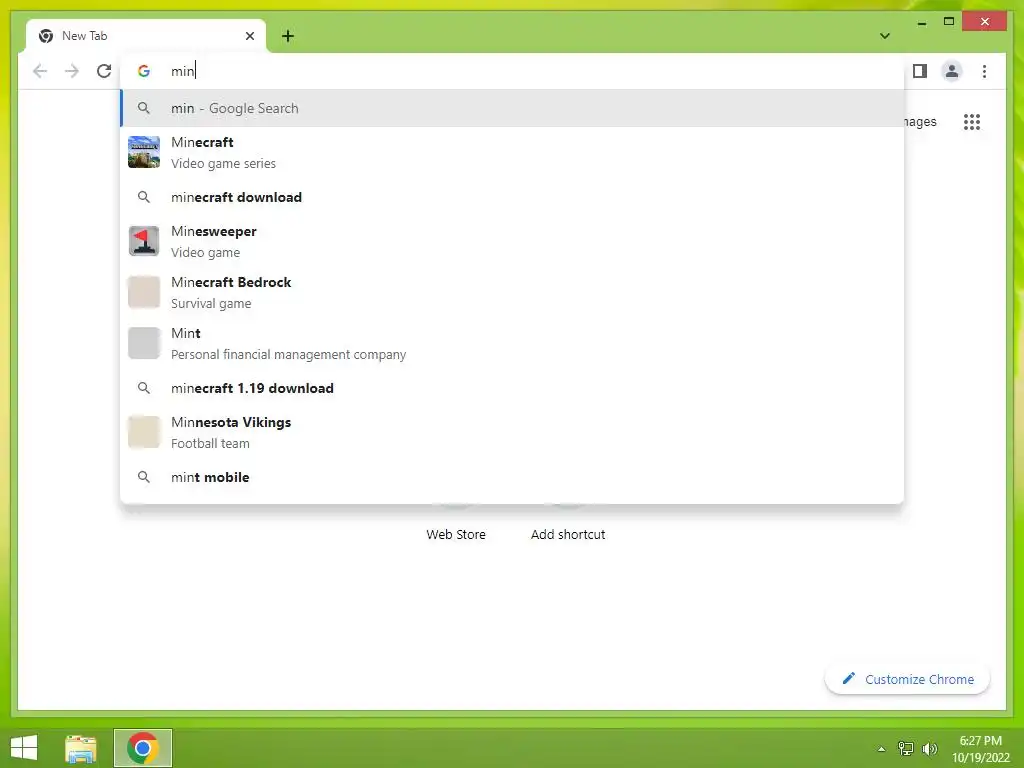Select the Minecraft video game series suggestion
1024x768 pixels.
coord(513,152)
